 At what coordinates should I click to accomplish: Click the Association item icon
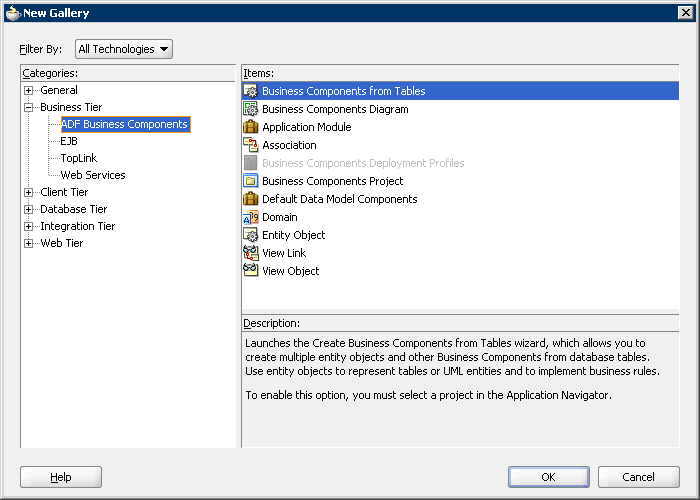point(250,145)
